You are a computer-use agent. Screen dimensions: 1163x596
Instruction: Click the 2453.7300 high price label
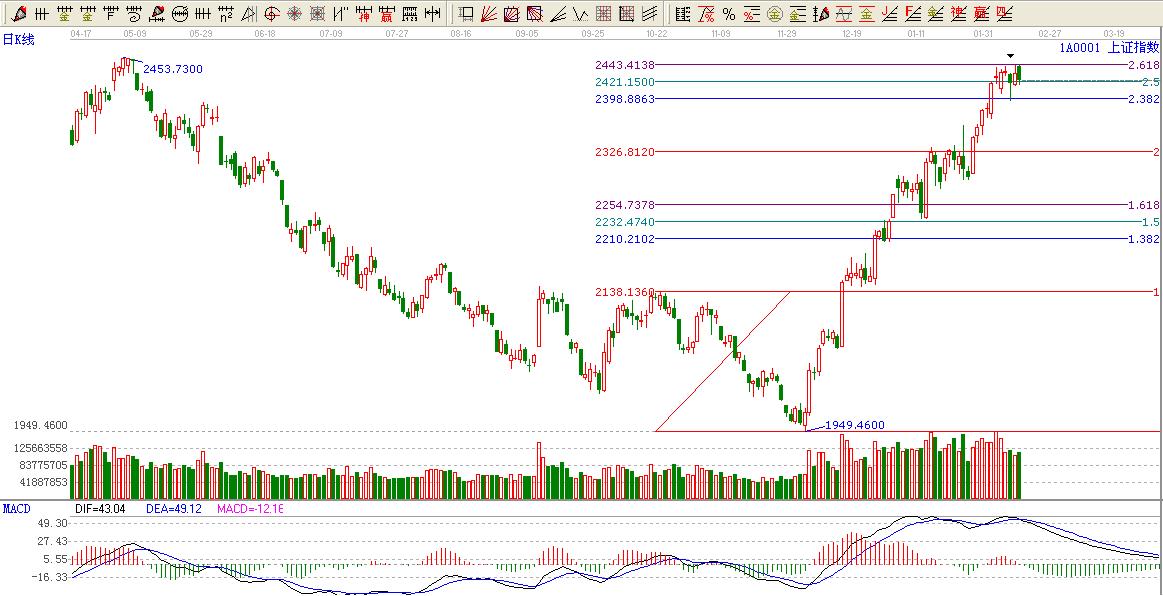tap(173, 69)
